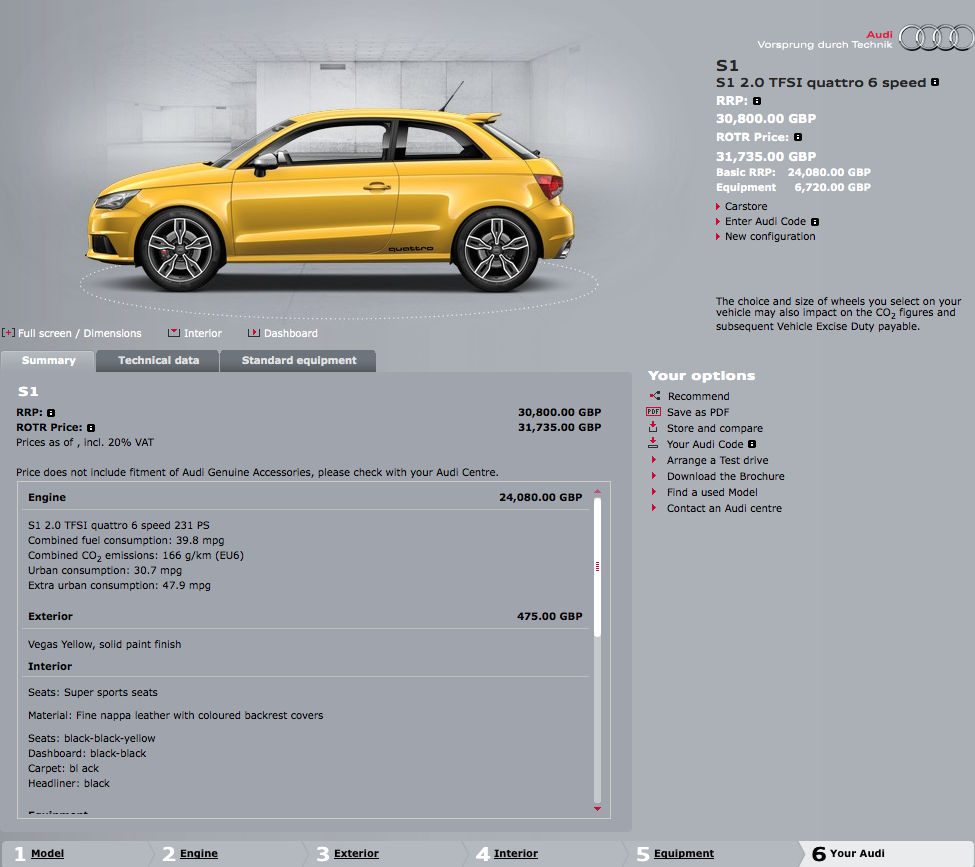Start a New configuration
Image resolution: width=975 pixels, height=867 pixels.
(769, 237)
